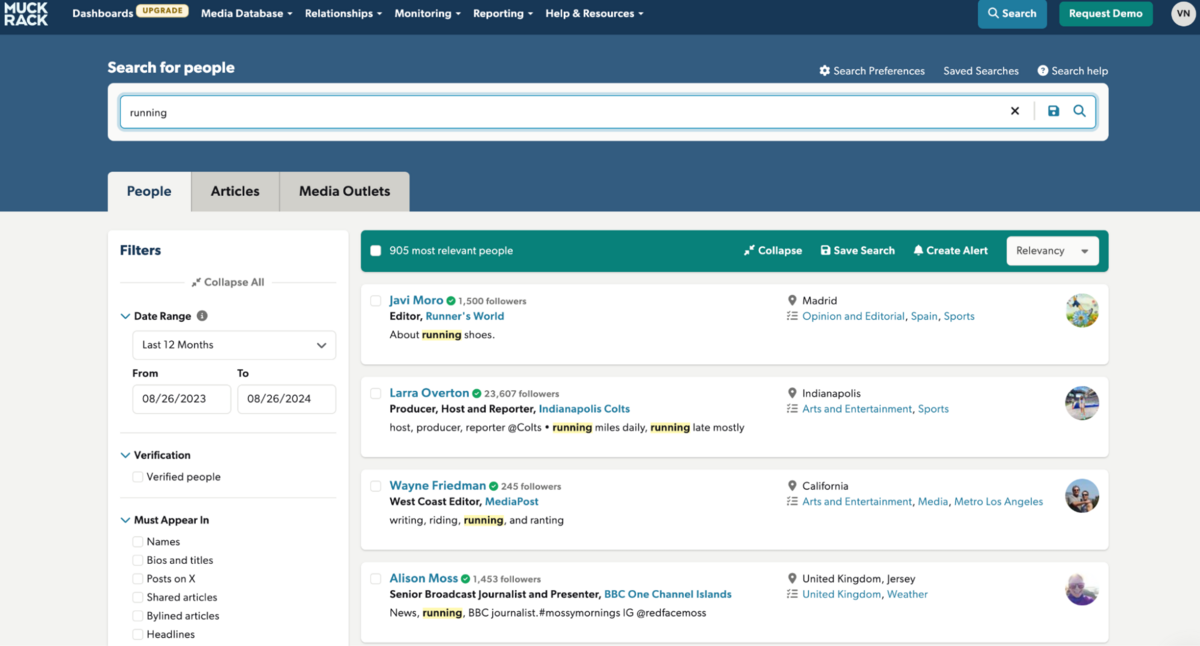Collapse the Must Appear In section

(x=125, y=520)
